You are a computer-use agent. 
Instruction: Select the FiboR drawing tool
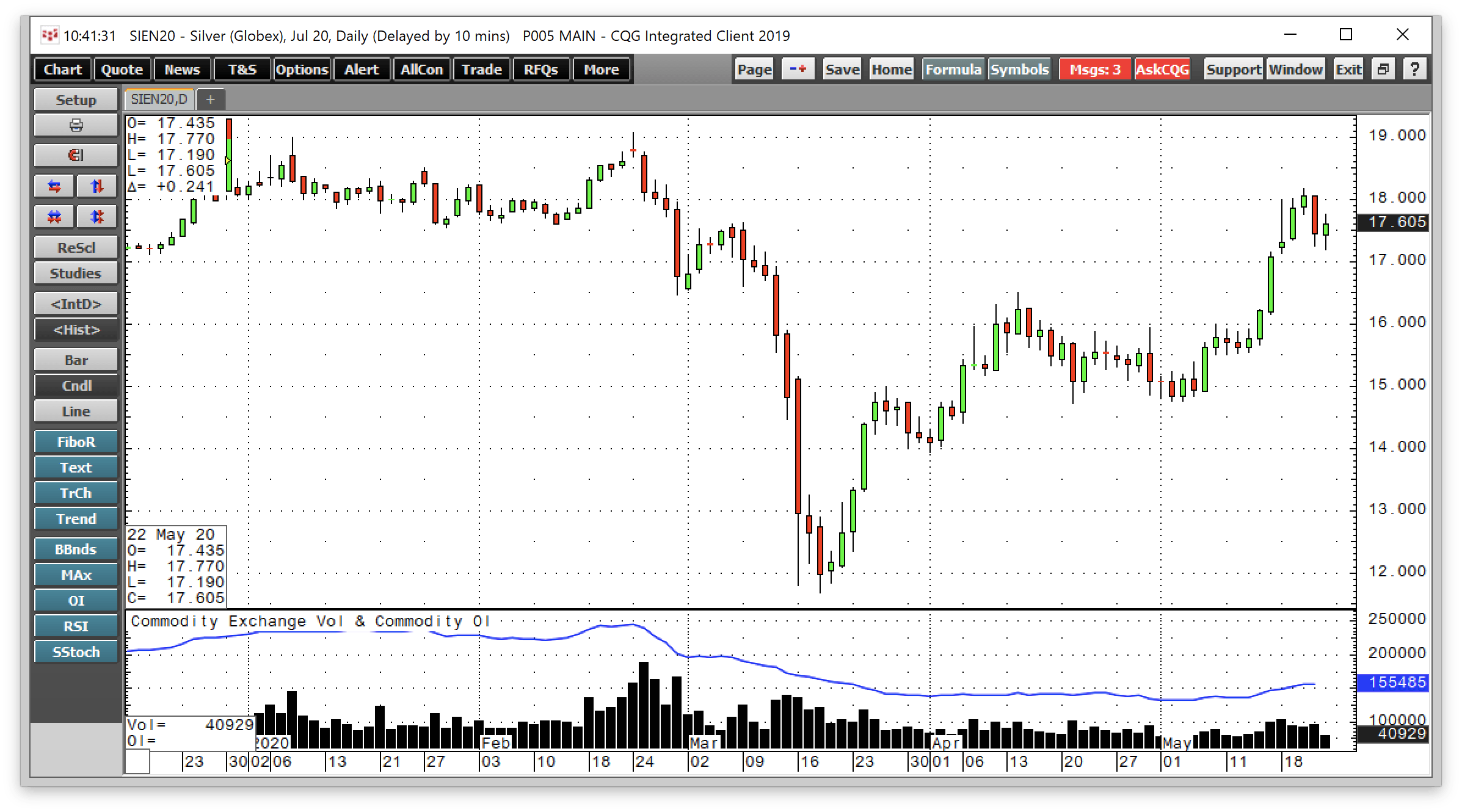76,442
